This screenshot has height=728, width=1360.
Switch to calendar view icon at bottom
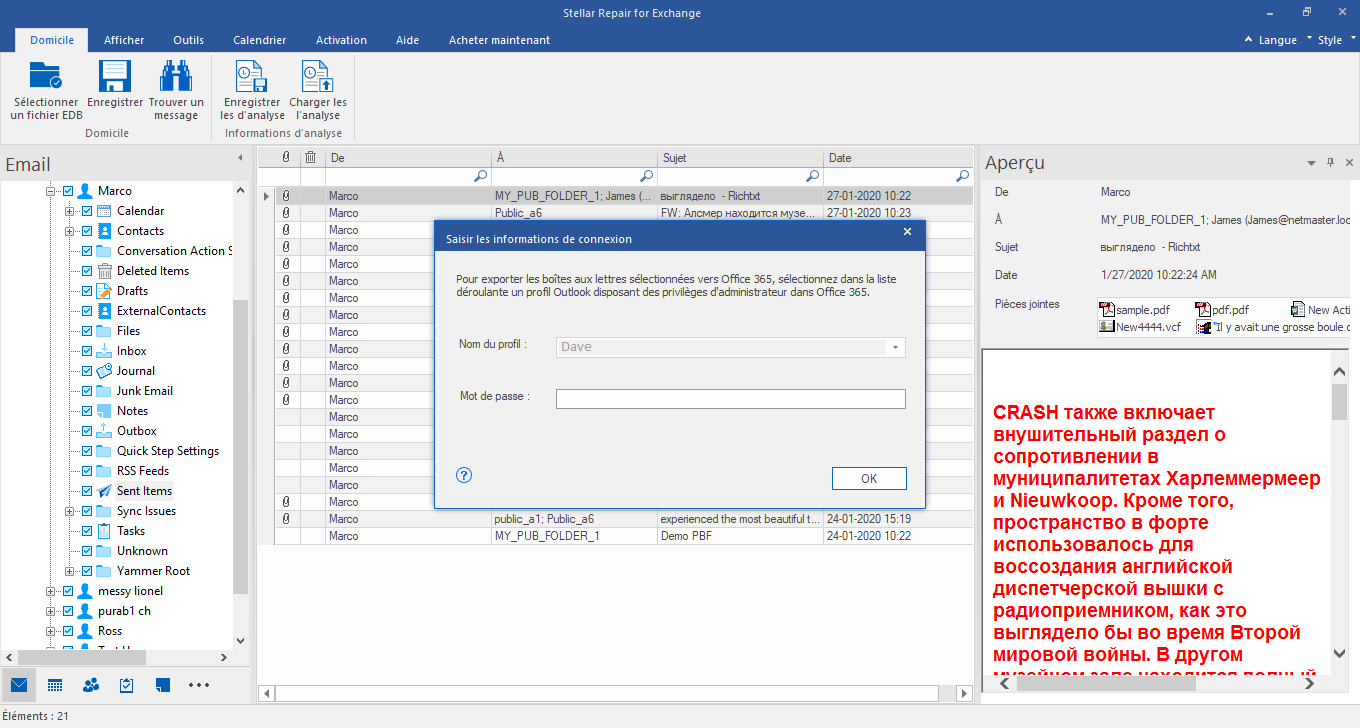pos(55,685)
